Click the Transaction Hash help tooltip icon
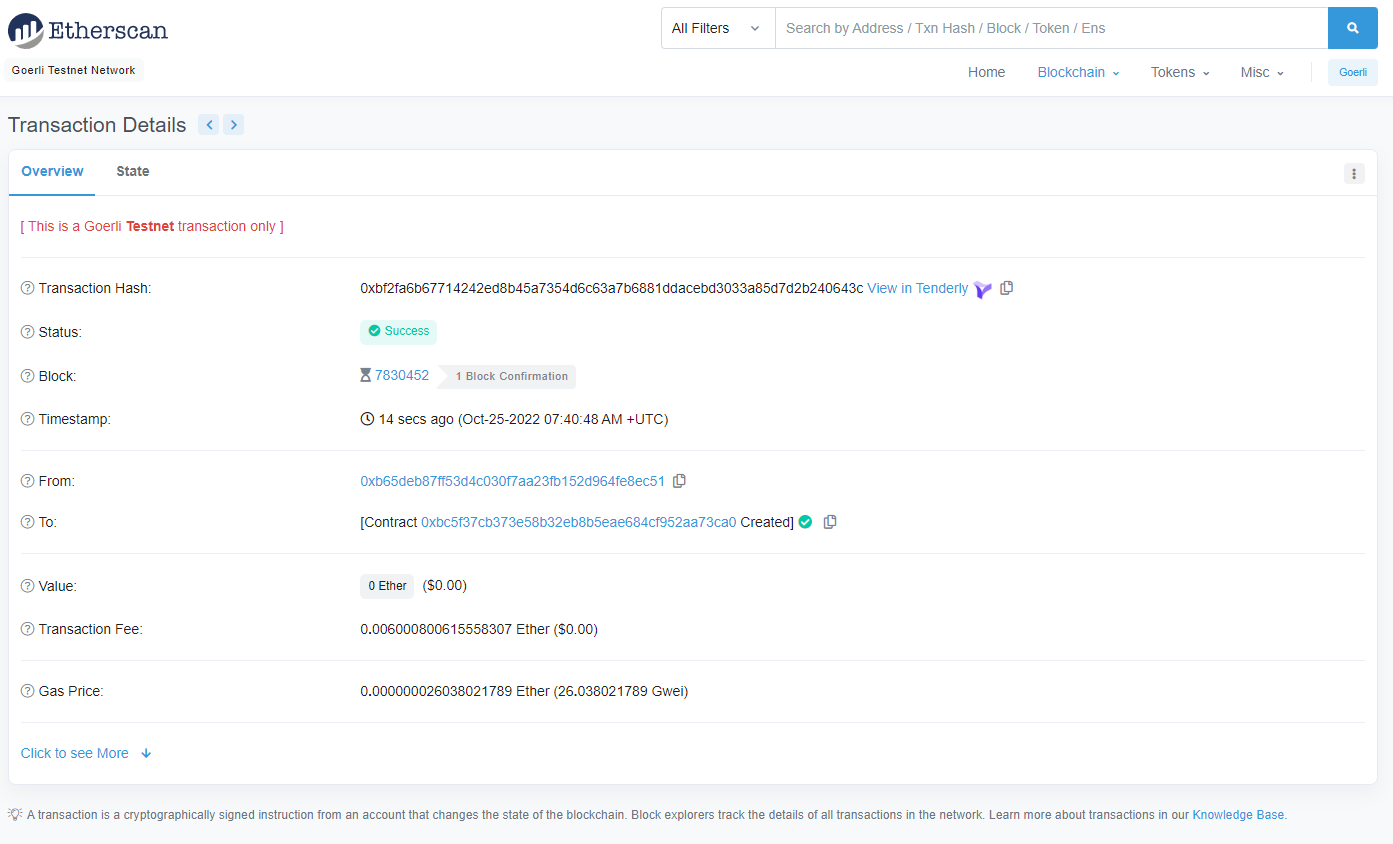The width and height of the screenshot is (1393, 844). (26, 287)
